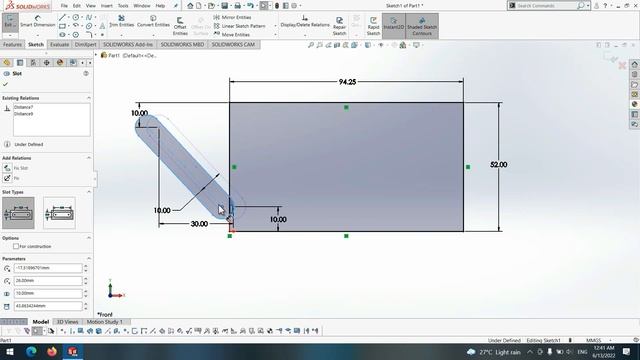Toggle Instant2D
The height and width of the screenshot is (360, 640).
[393, 26]
